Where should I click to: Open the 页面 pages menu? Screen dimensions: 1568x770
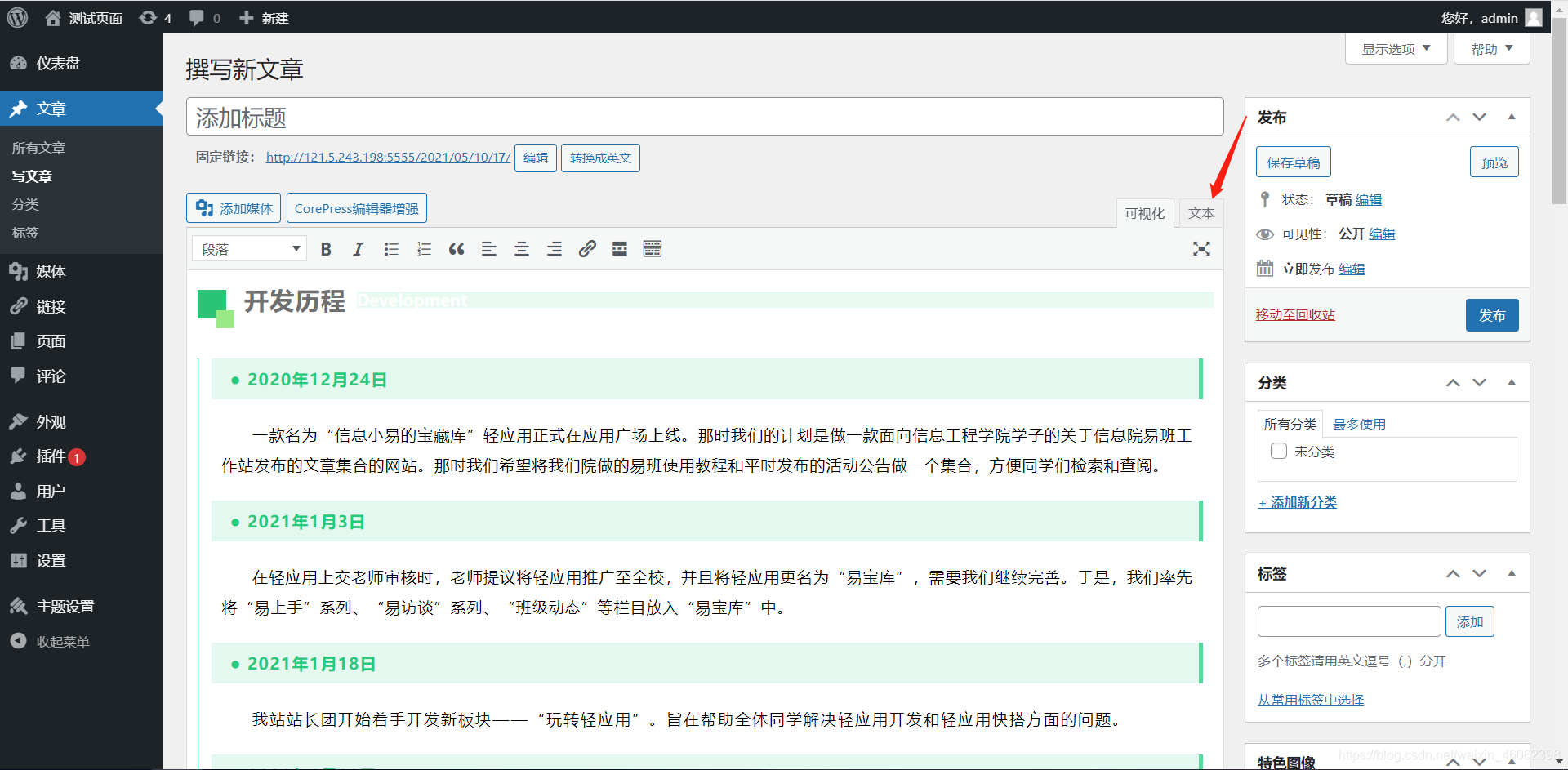(82, 341)
